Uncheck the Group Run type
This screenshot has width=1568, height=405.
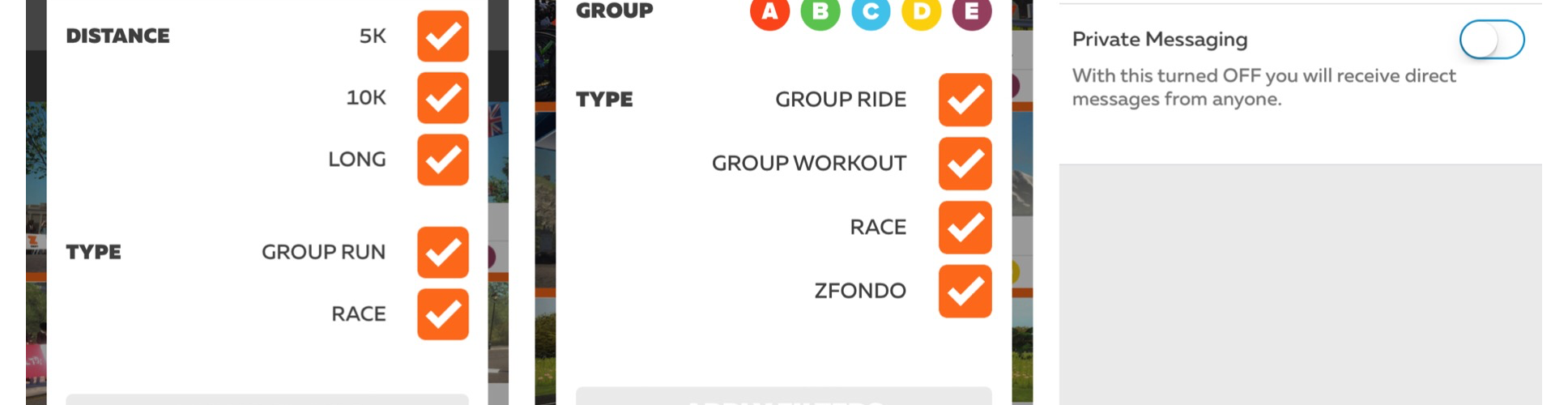point(443,253)
